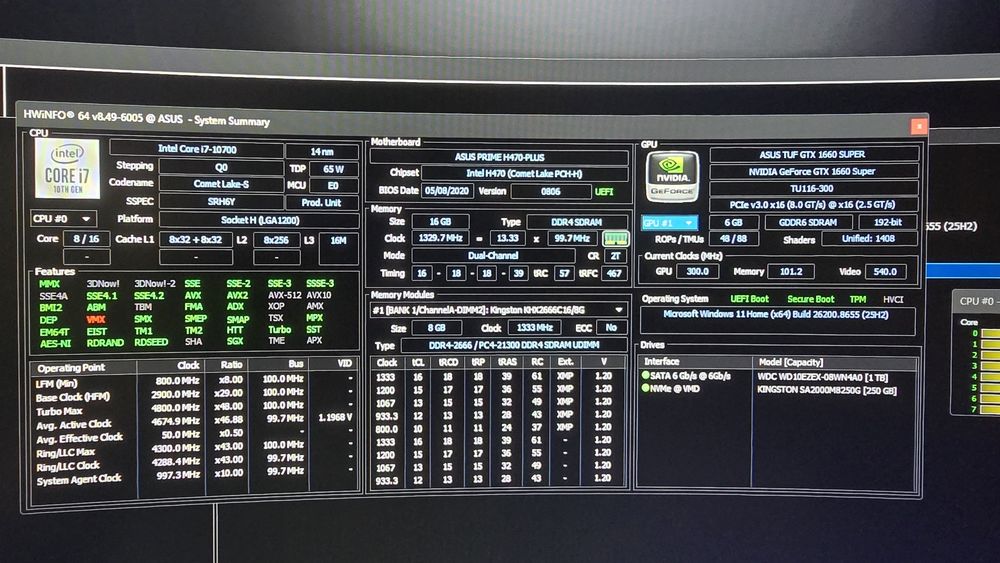
Task: Click the GPU current clock 300.0 value
Action: tap(697, 272)
